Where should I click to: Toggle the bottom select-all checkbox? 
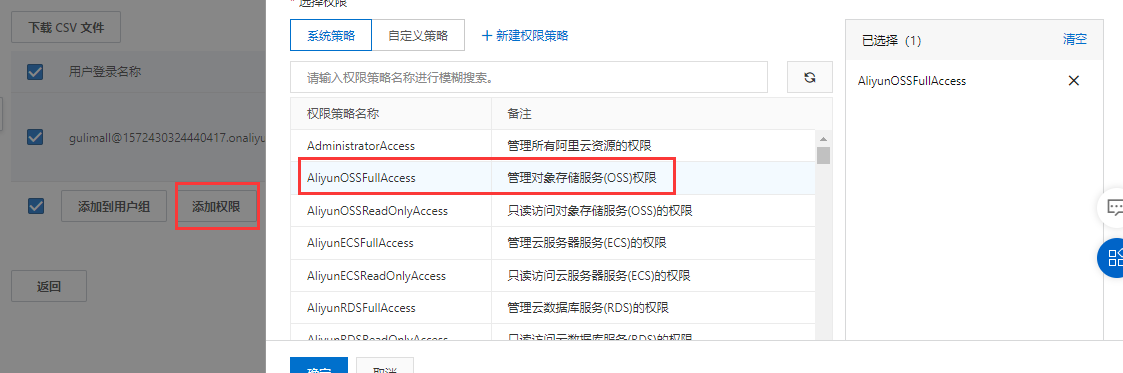click(35, 206)
